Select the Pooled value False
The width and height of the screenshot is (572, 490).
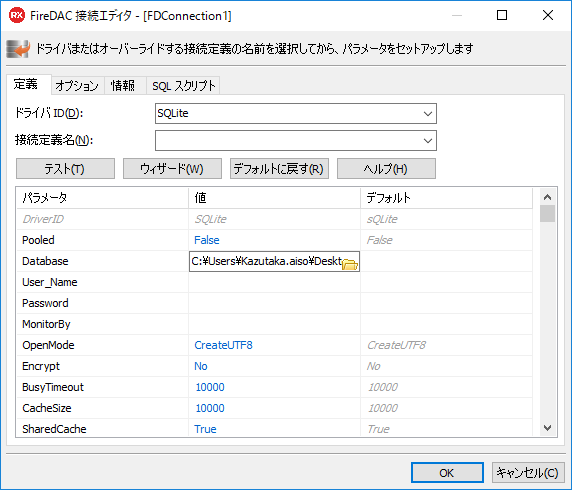207,240
